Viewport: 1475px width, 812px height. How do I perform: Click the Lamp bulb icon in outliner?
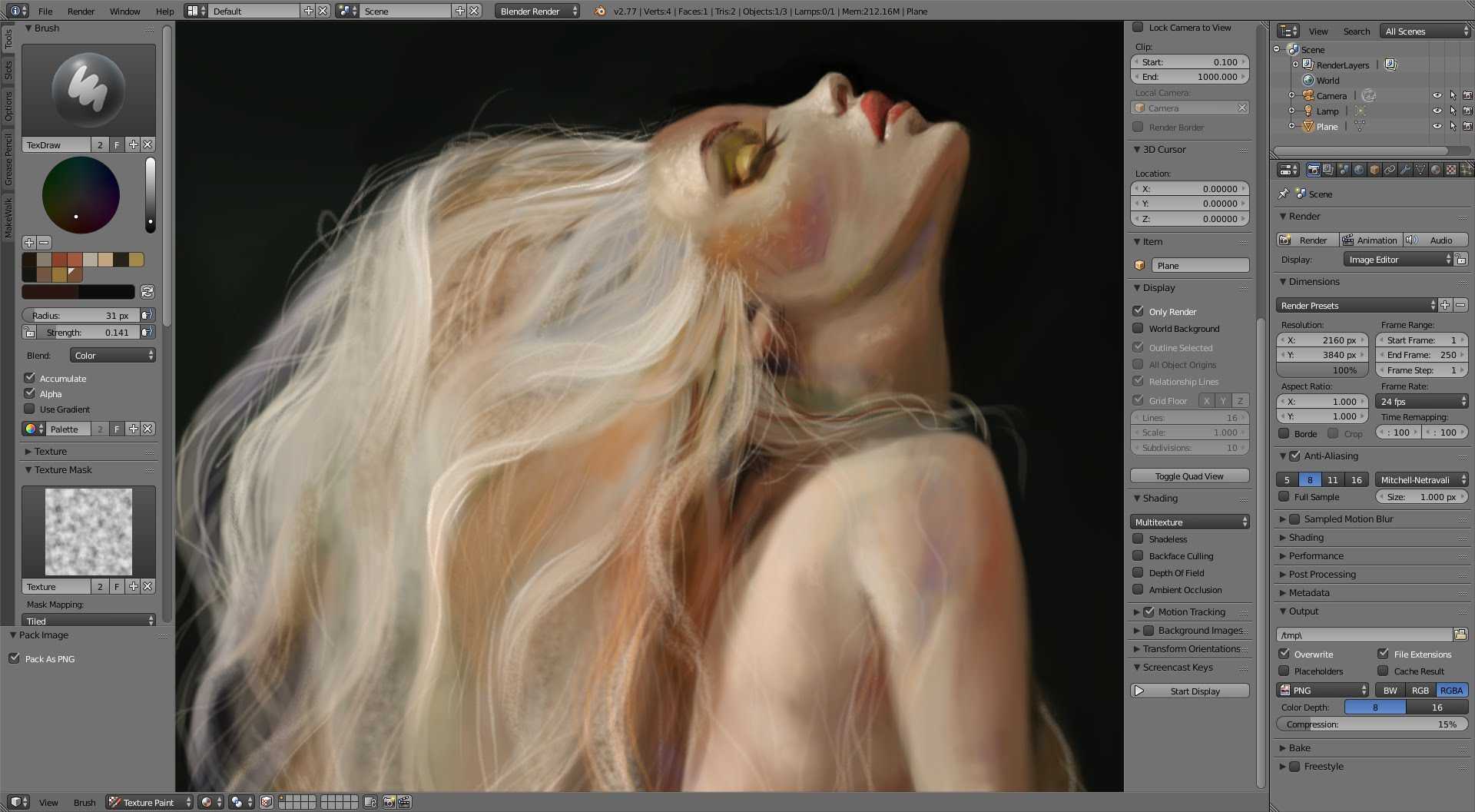point(1308,111)
